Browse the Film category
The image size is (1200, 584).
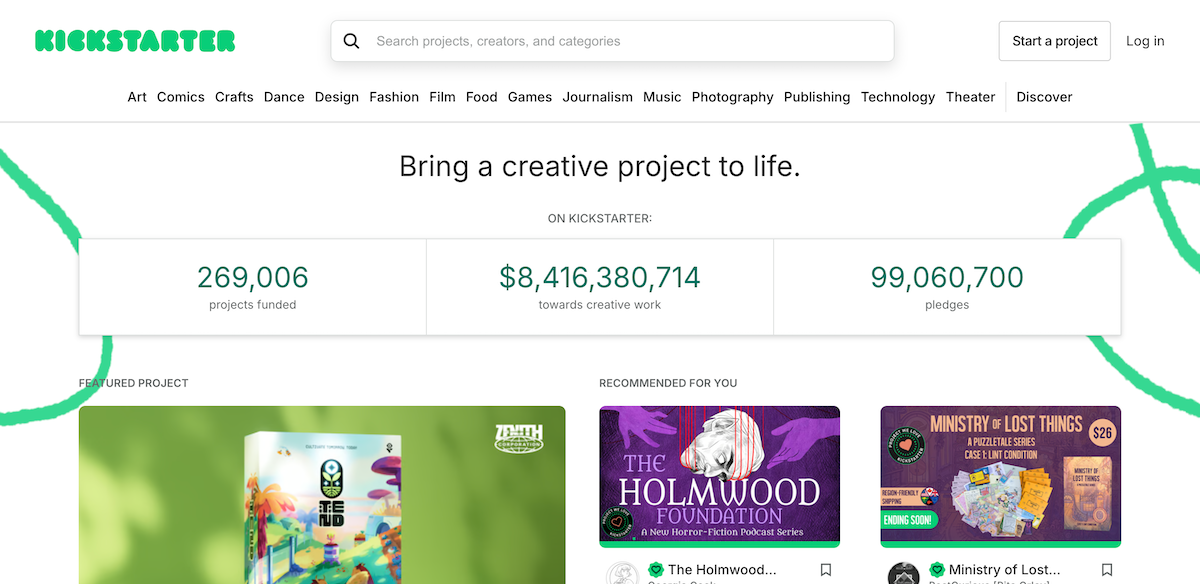[x=442, y=97]
